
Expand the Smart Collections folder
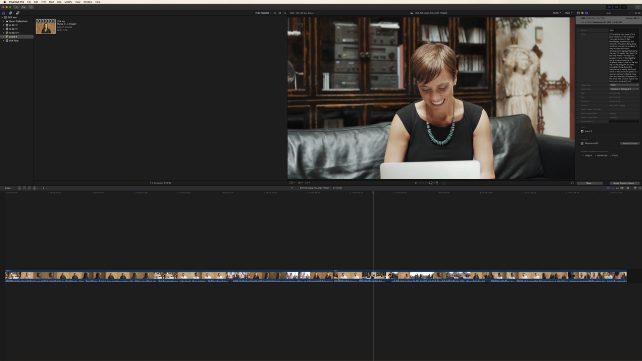click(x=4, y=21)
